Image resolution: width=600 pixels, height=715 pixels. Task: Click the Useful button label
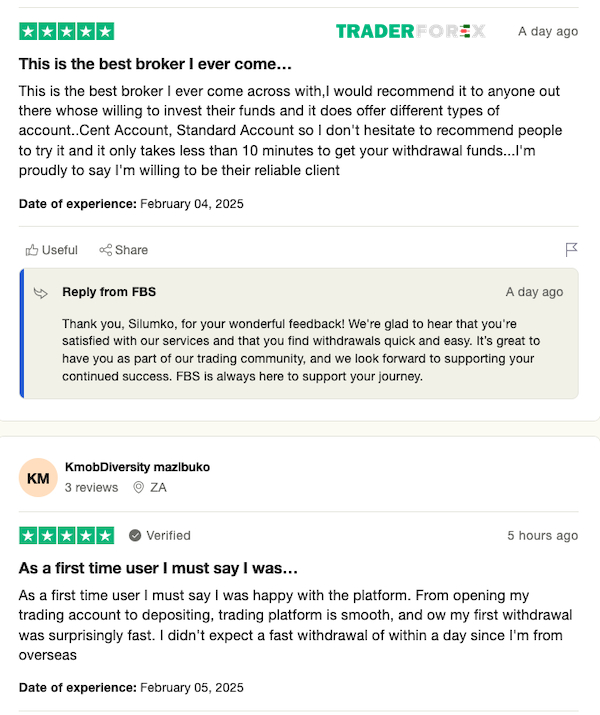pyautogui.click(x=60, y=250)
